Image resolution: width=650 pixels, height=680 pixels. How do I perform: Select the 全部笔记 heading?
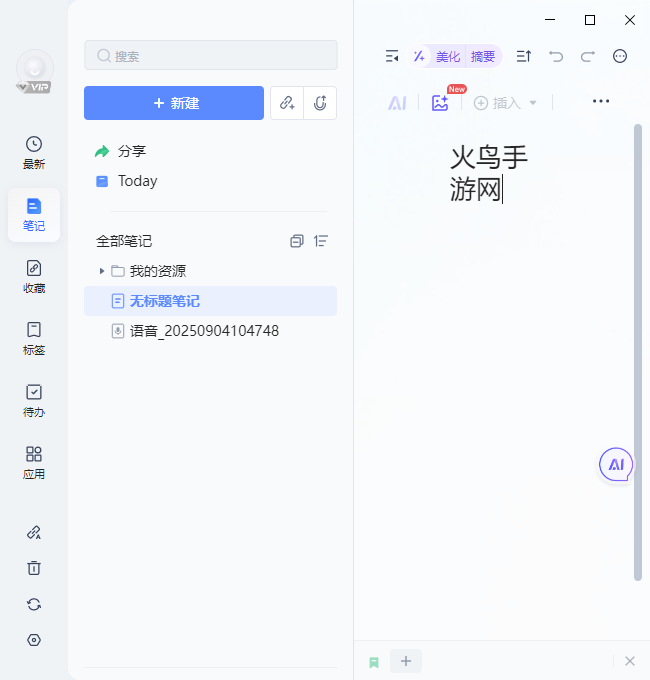124,241
